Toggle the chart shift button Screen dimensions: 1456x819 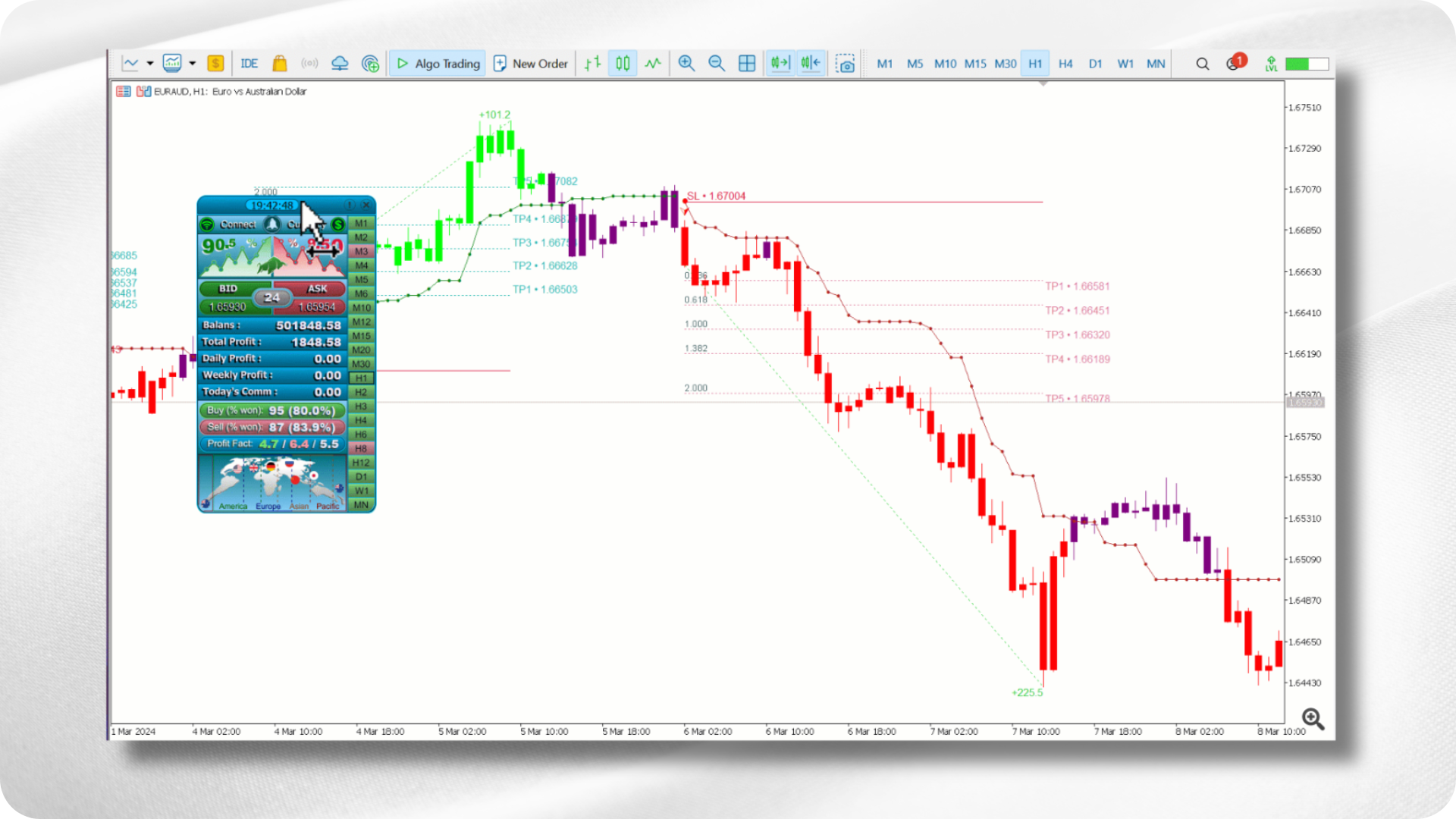coord(810,64)
